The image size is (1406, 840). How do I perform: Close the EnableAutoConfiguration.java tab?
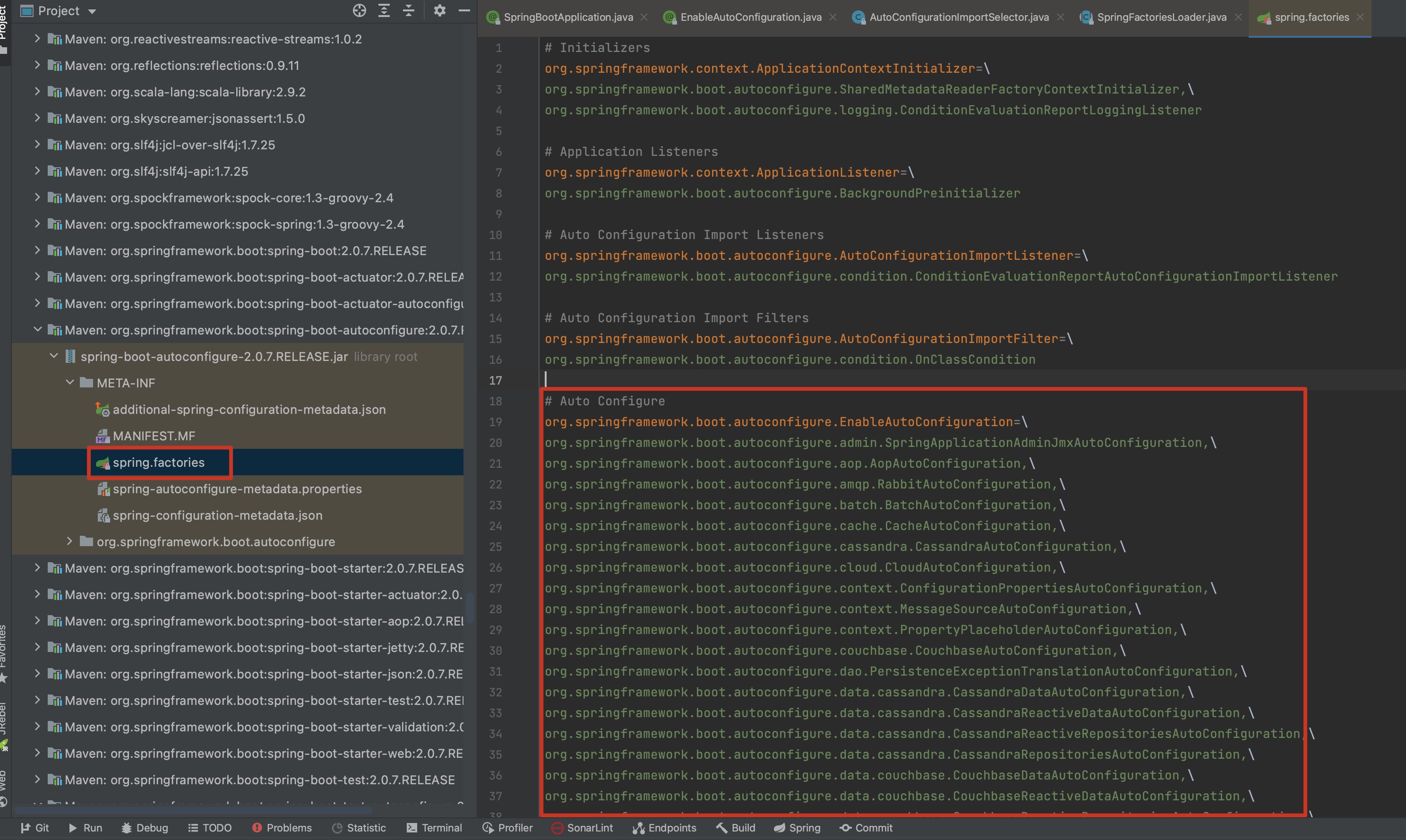tap(833, 17)
